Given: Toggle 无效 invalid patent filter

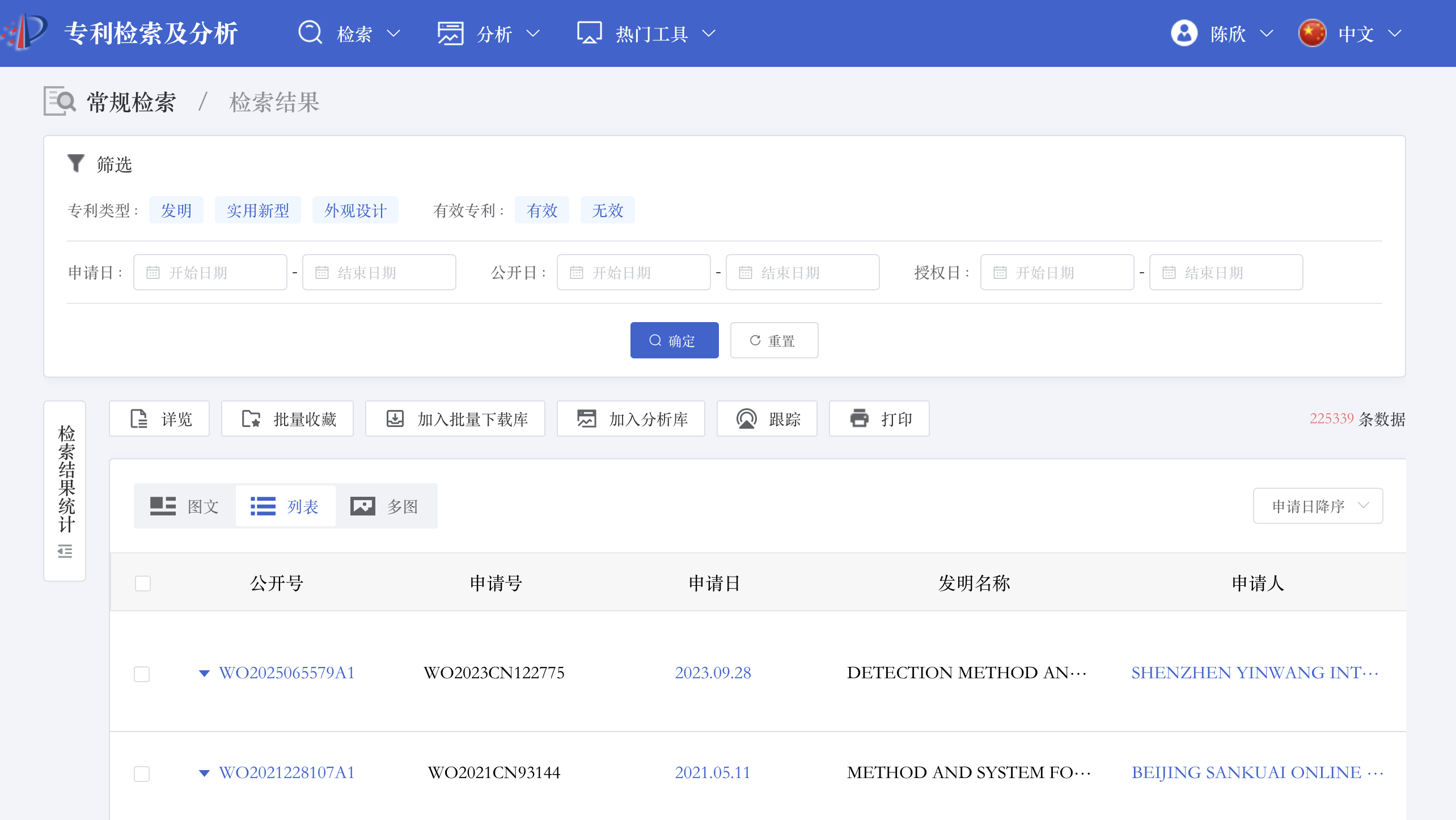Looking at the screenshot, I should point(608,210).
